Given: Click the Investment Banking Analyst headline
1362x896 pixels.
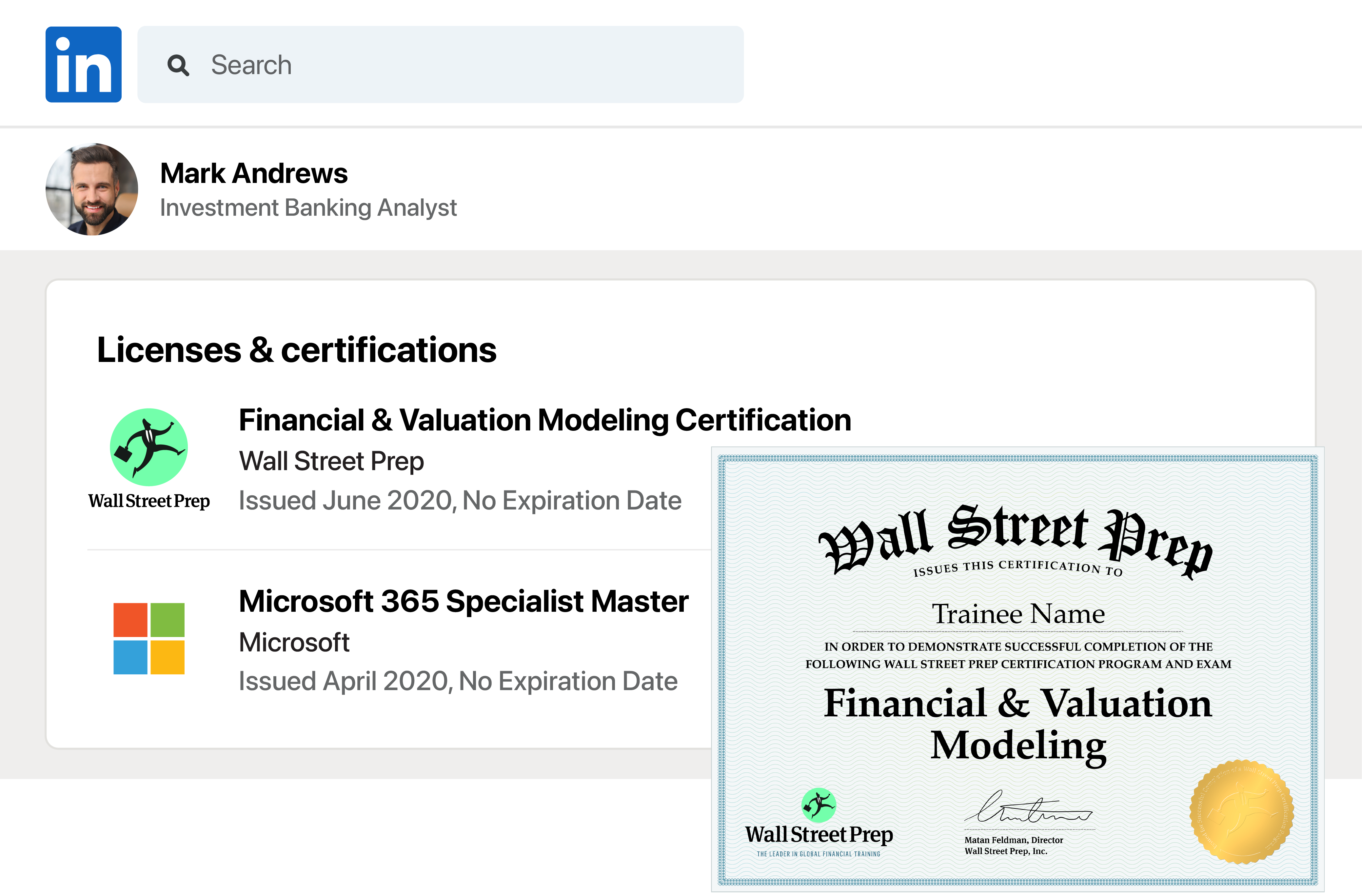Looking at the screenshot, I should click(x=308, y=208).
